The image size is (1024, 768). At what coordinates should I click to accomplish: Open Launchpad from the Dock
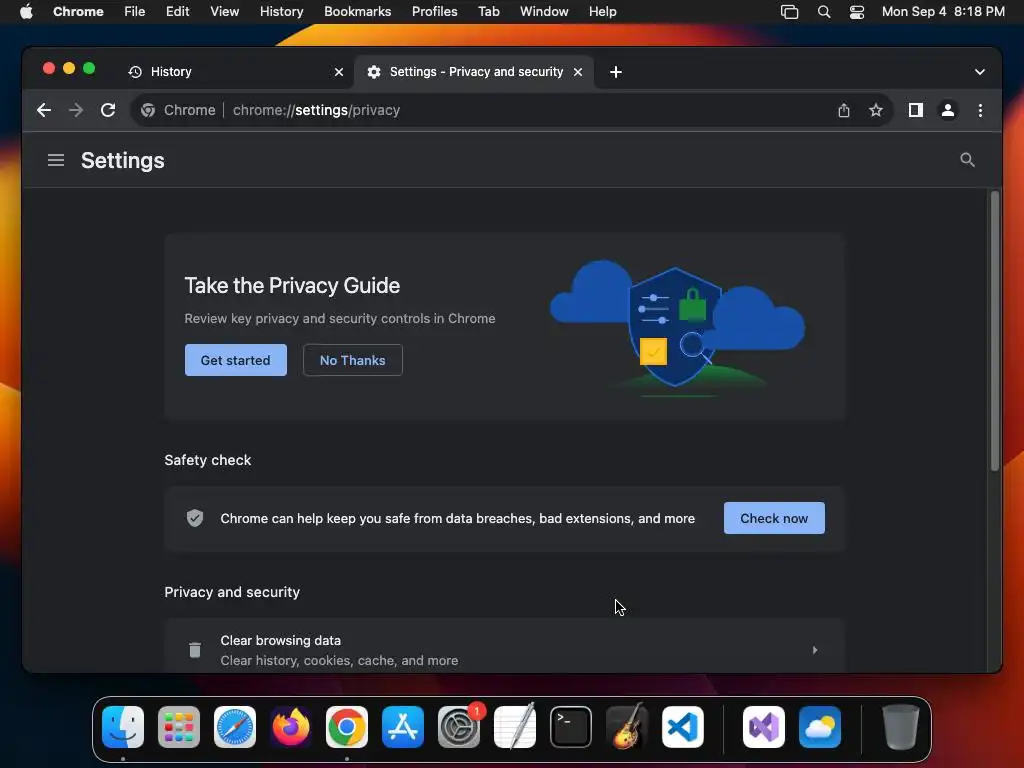tap(179, 727)
